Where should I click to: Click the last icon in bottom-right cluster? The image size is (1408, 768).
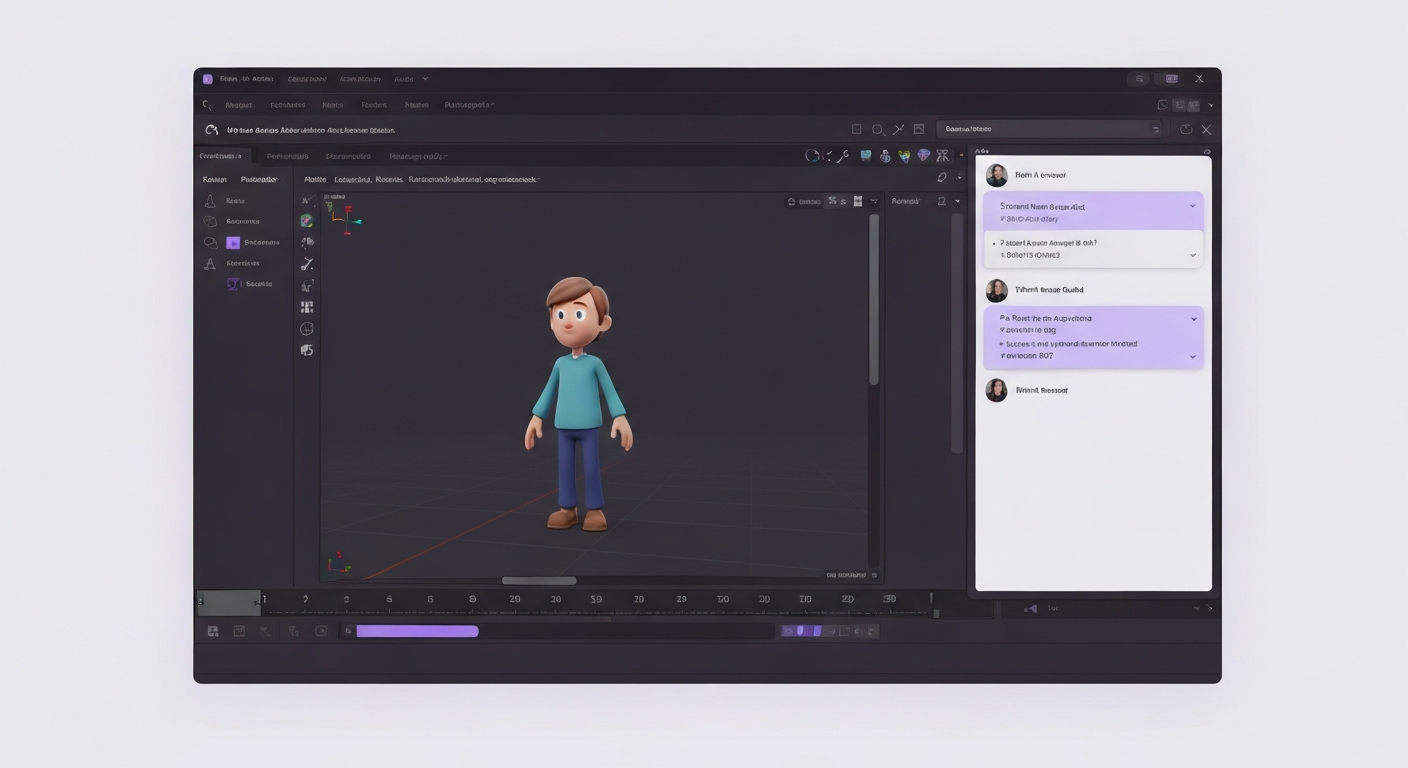coord(872,631)
